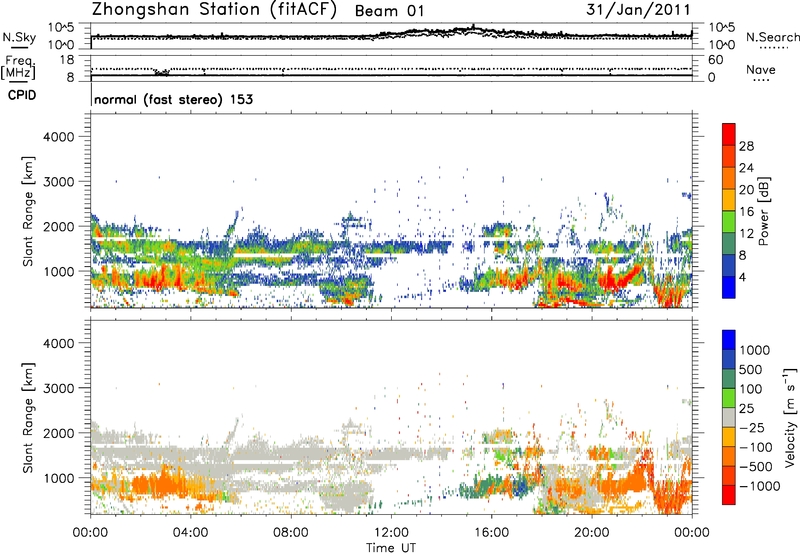
Task: Click the "-1000" velocity colorbar label
Action: click(x=760, y=486)
